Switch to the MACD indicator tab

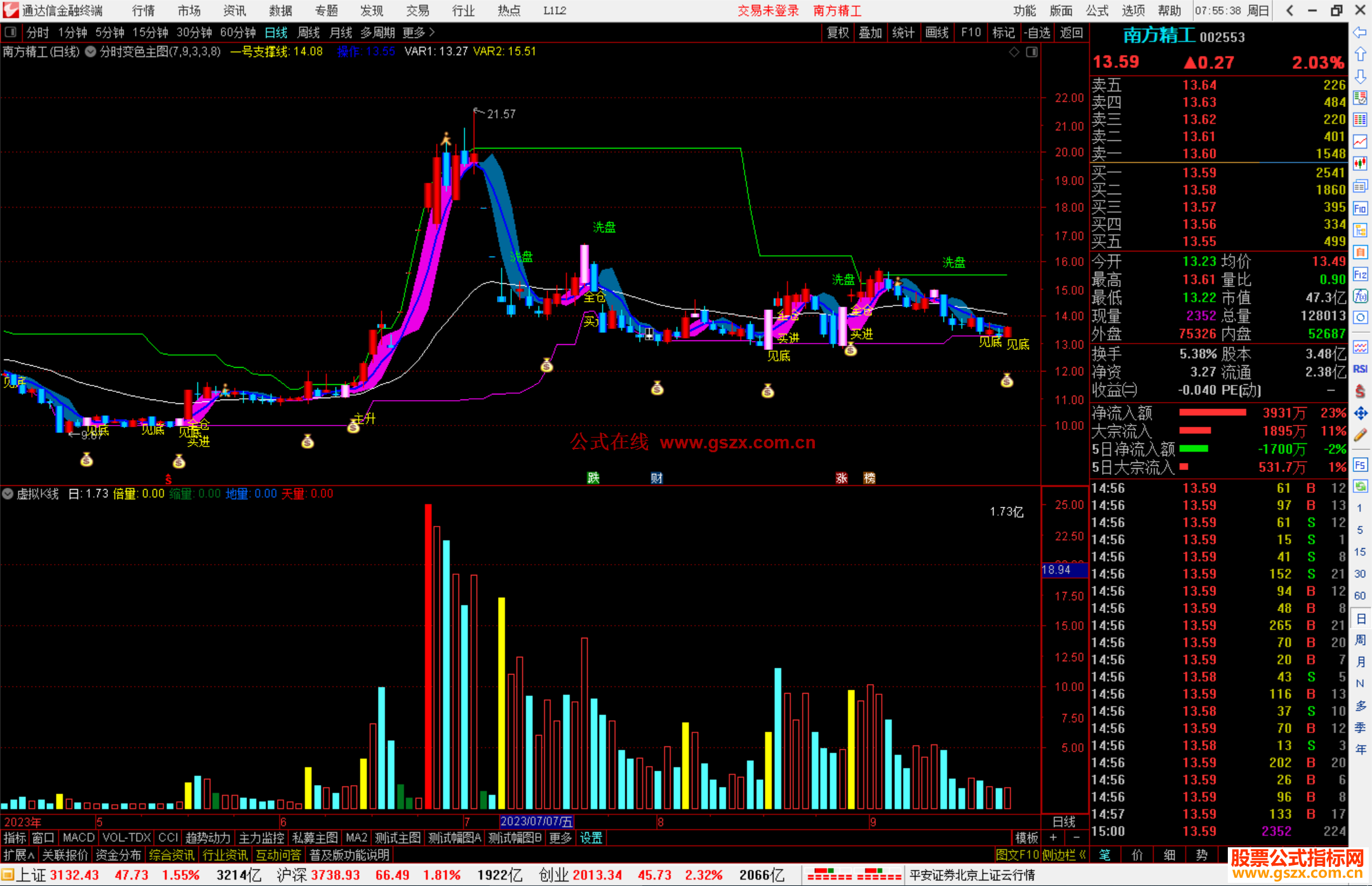click(x=78, y=838)
